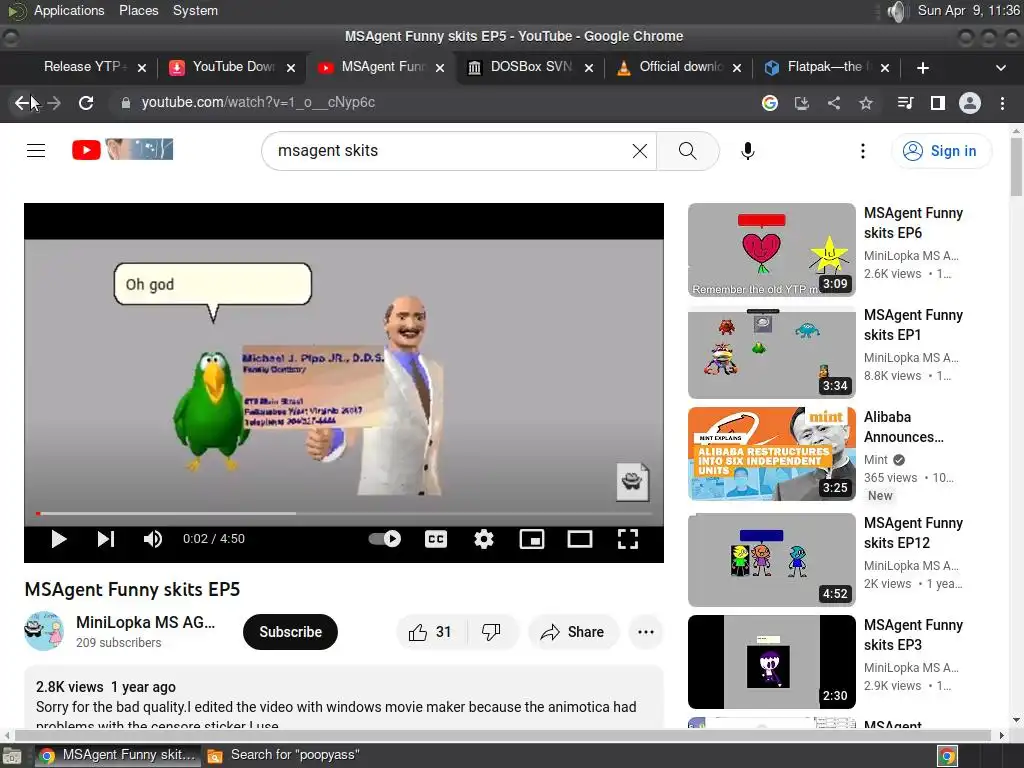Reload the current YouTube page
This screenshot has height=768, width=1024.
point(86,103)
